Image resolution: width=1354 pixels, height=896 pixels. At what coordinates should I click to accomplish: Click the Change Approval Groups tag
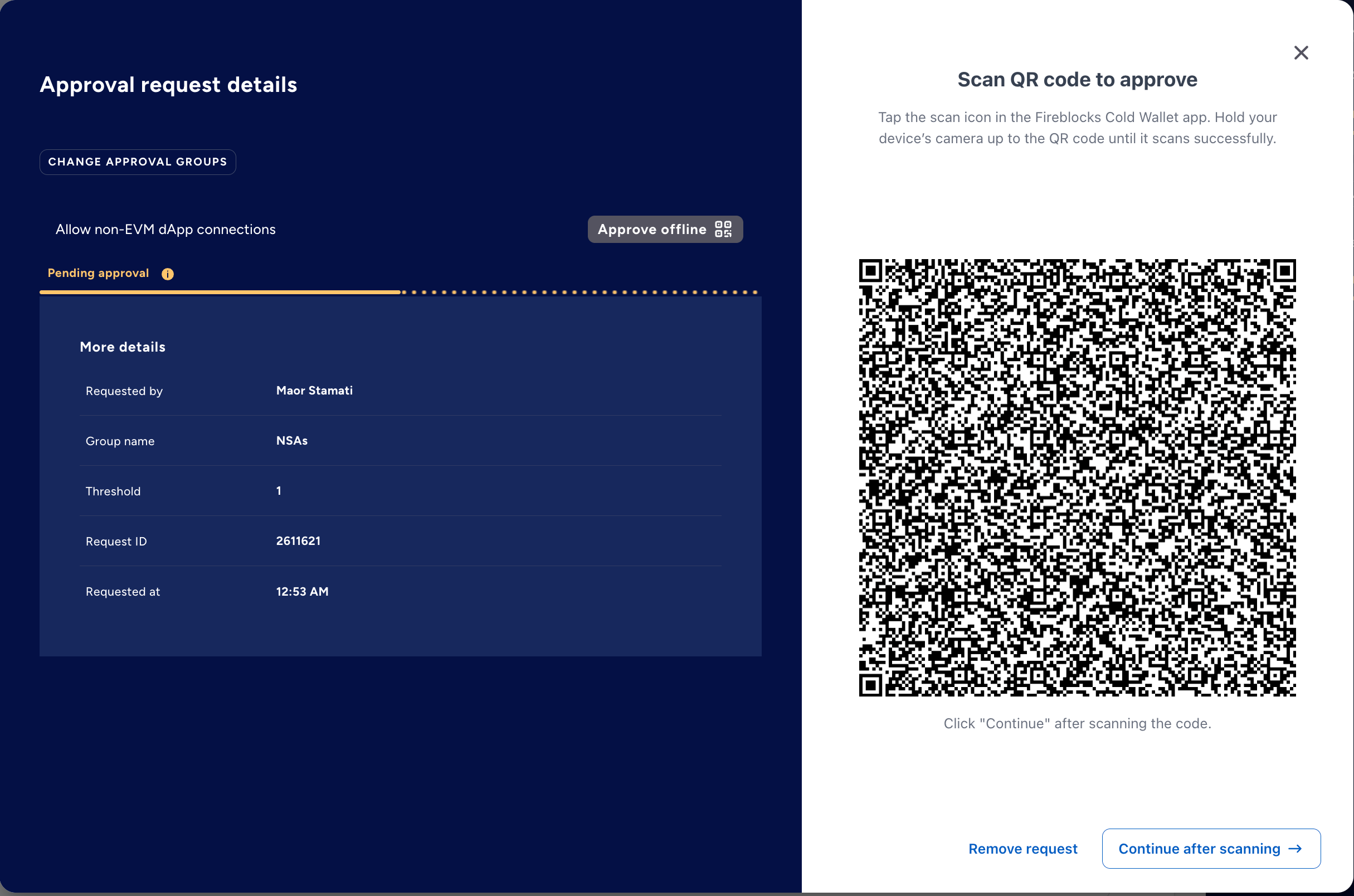pos(138,162)
